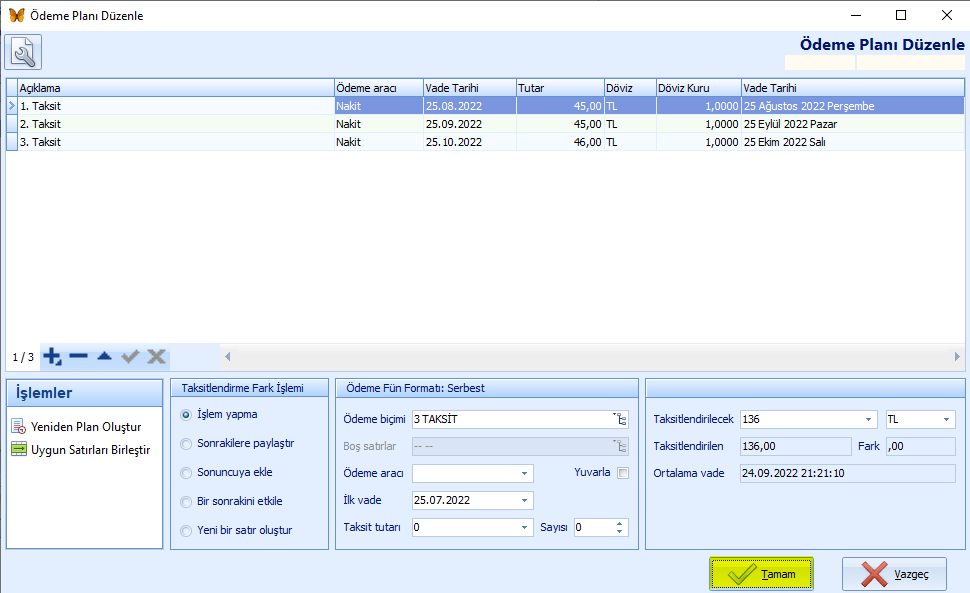This screenshot has width=970, height=593.
Task: Click the date cell 25.09.2022
Action: (x=470, y=124)
